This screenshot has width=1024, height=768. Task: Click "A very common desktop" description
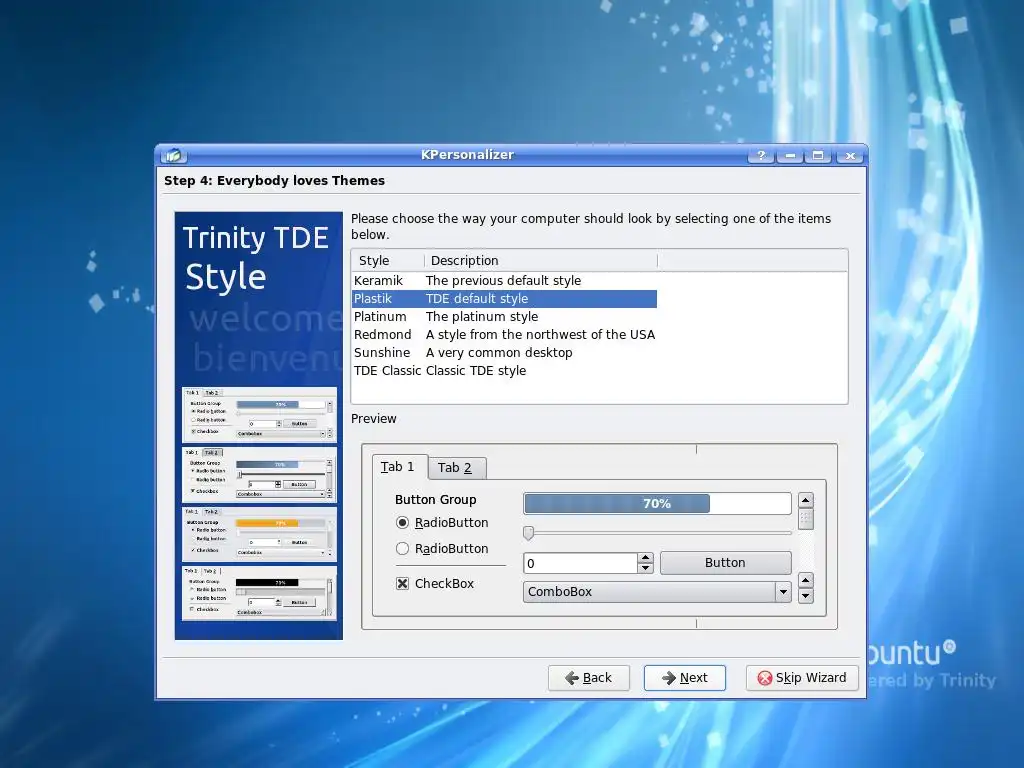pos(499,353)
